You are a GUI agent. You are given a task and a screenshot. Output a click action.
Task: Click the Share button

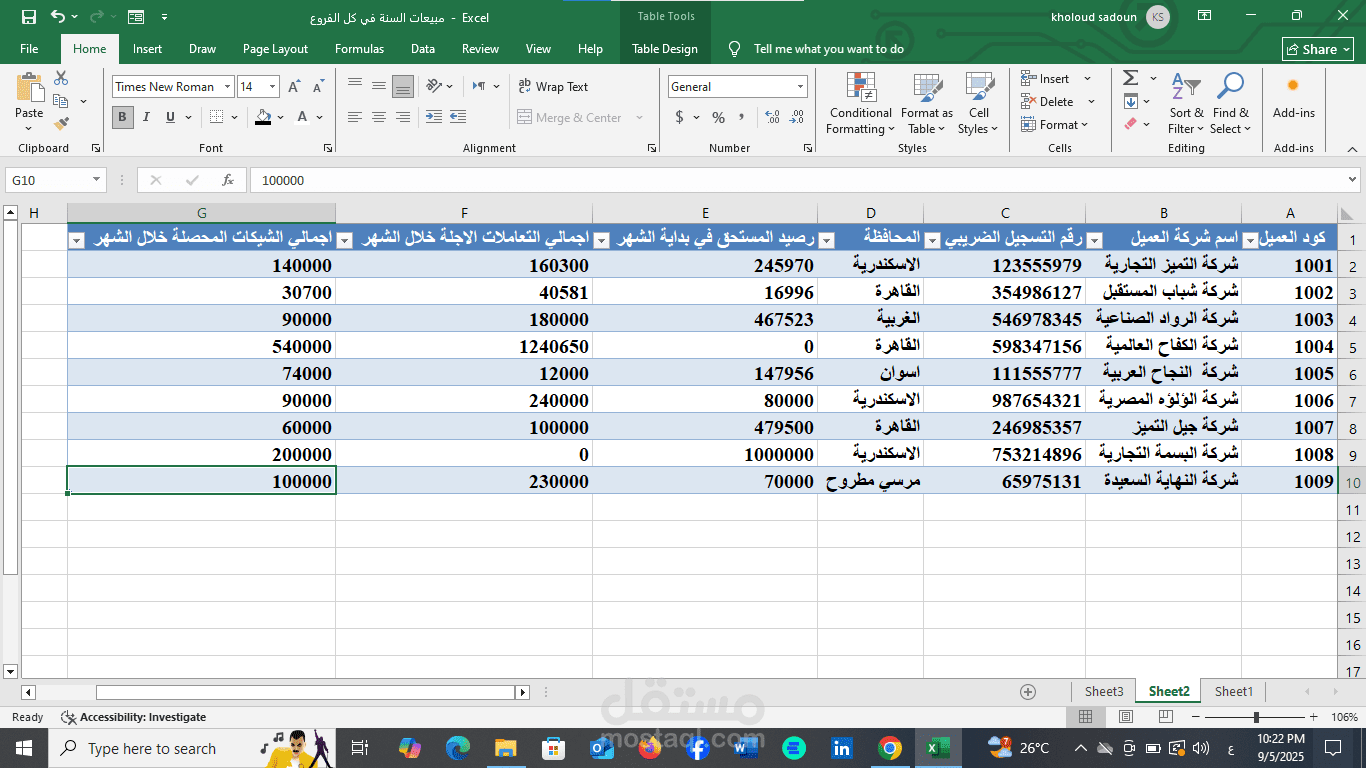(x=1317, y=49)
